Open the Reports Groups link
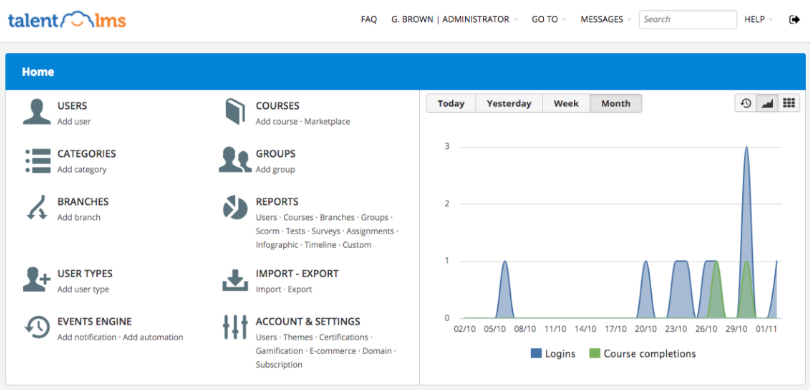 [375, 217]
